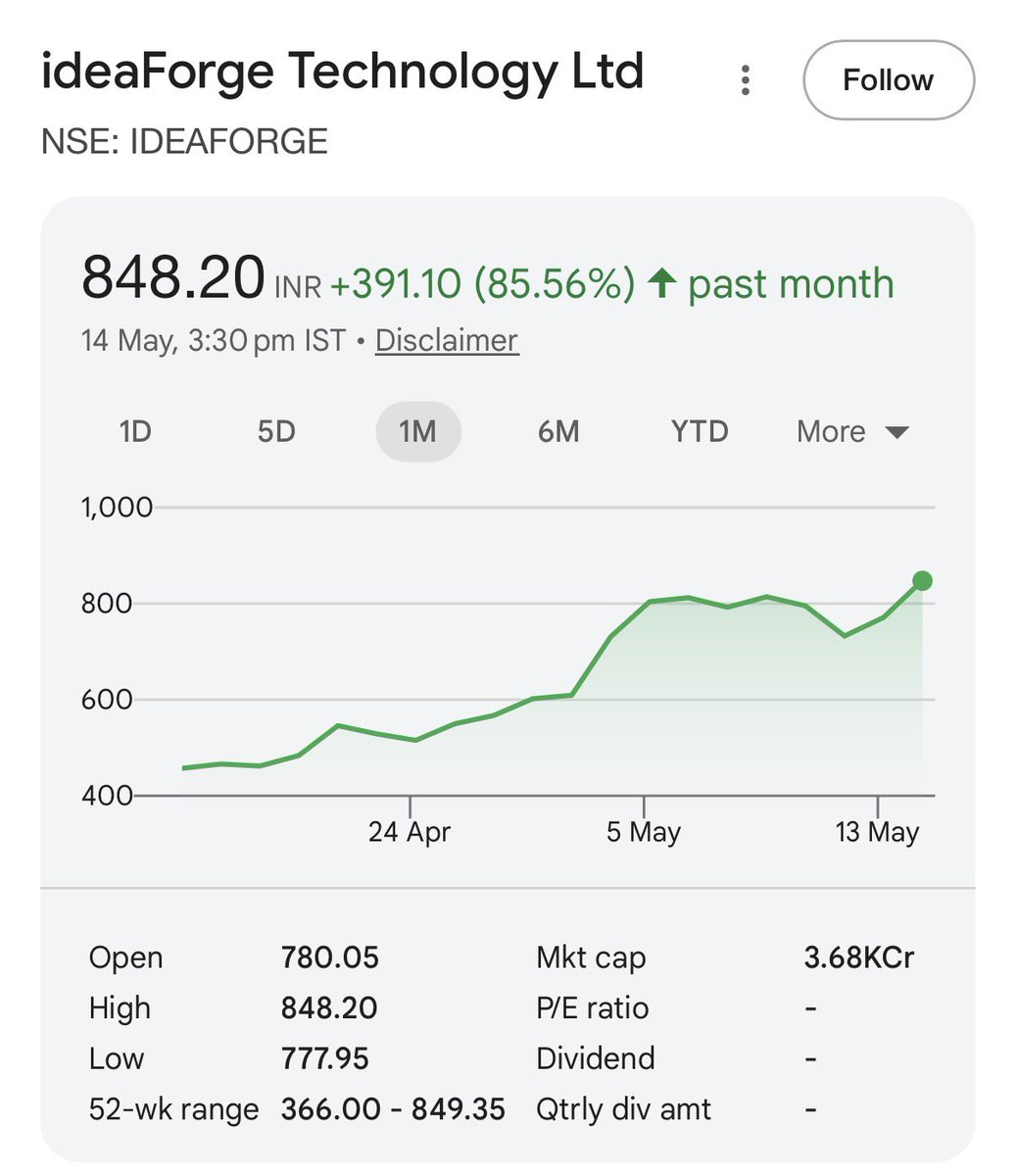Select the 1D time range tab

(x=135, y=431)
